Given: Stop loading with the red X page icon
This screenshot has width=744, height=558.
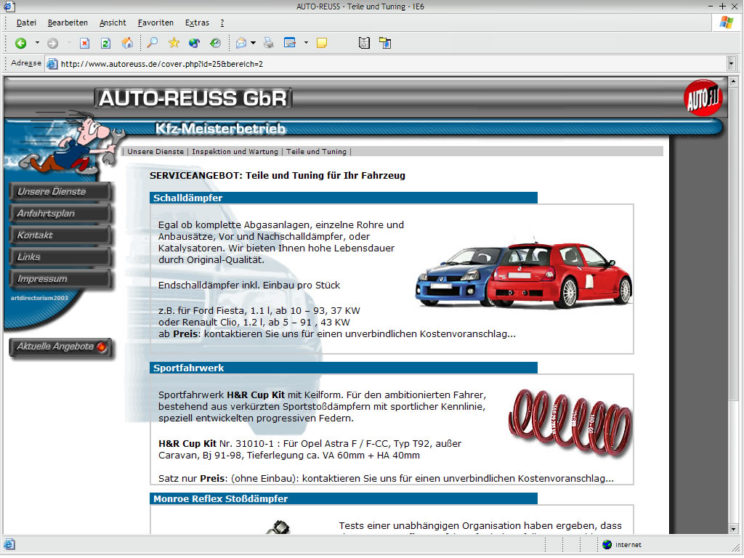Looking at the screenshot, I should pos(84,43).
